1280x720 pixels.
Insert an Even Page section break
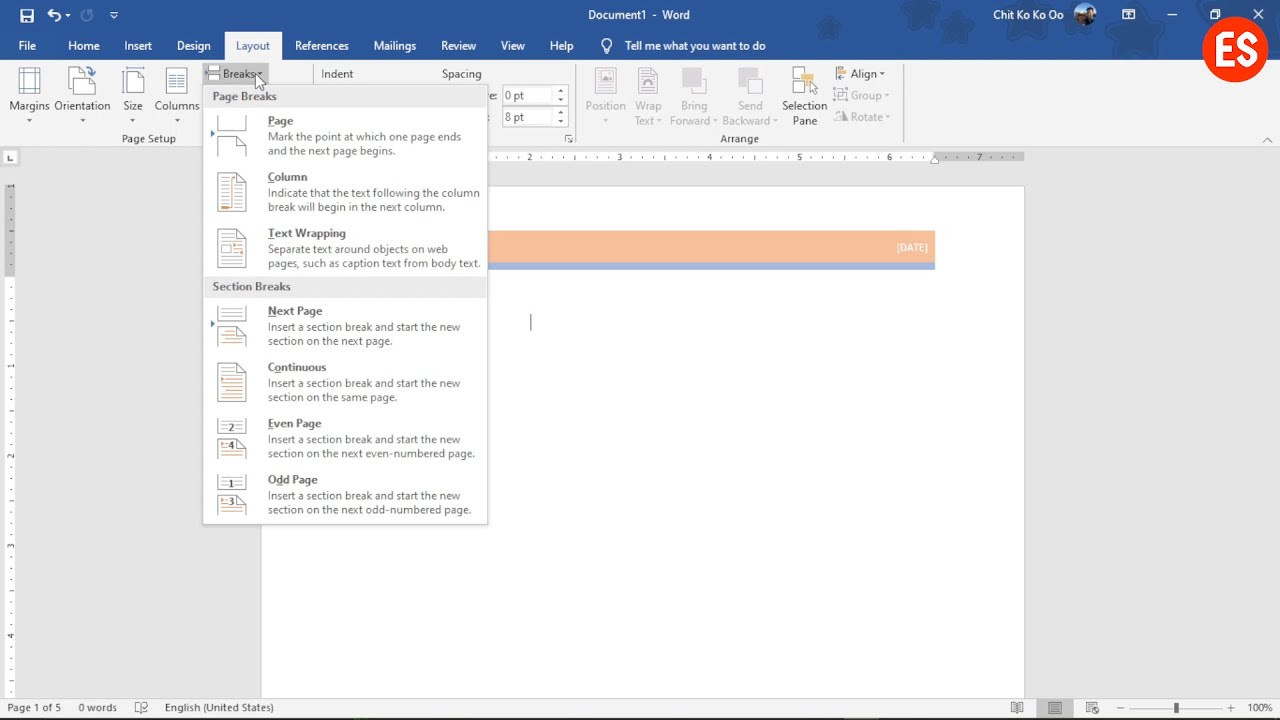[x=345, y=438]
